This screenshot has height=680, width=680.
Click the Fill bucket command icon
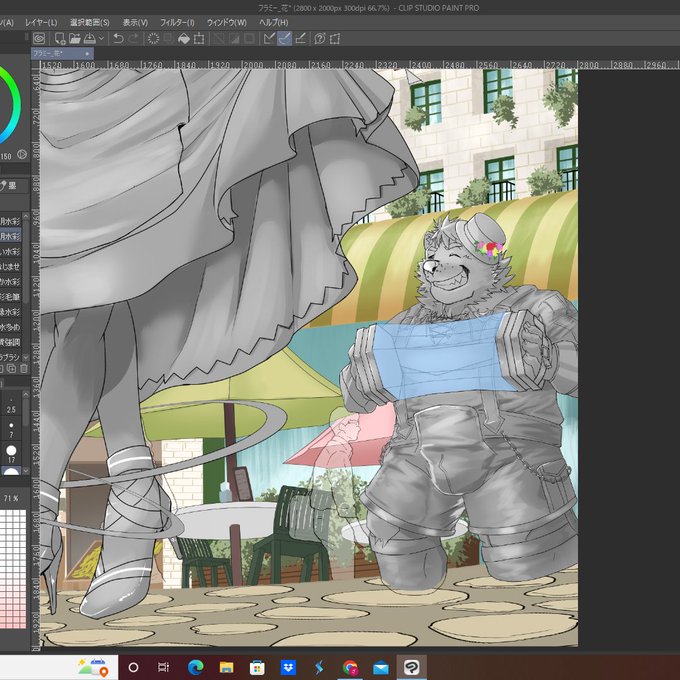(184, 39)
